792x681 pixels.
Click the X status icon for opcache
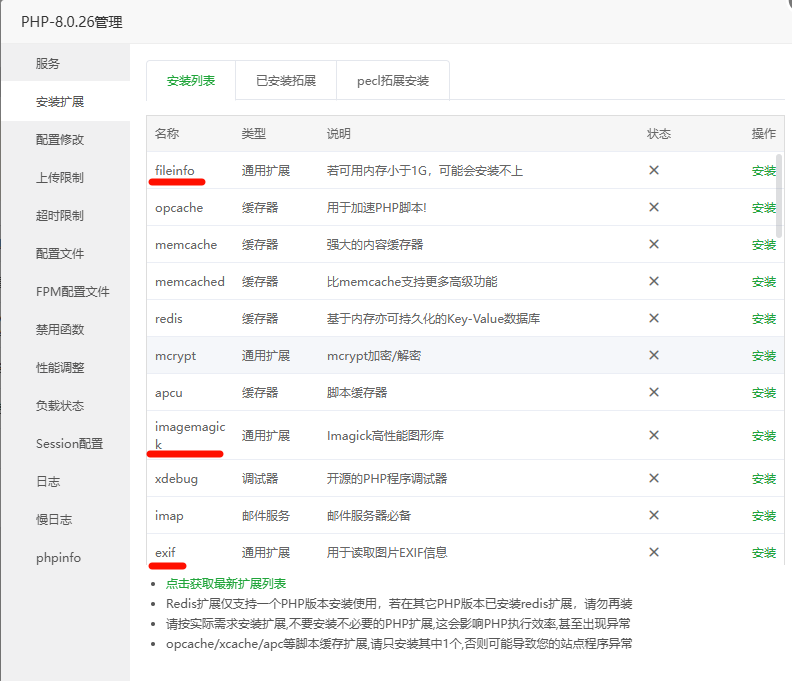pyautogui.click(x=654, y=207)
